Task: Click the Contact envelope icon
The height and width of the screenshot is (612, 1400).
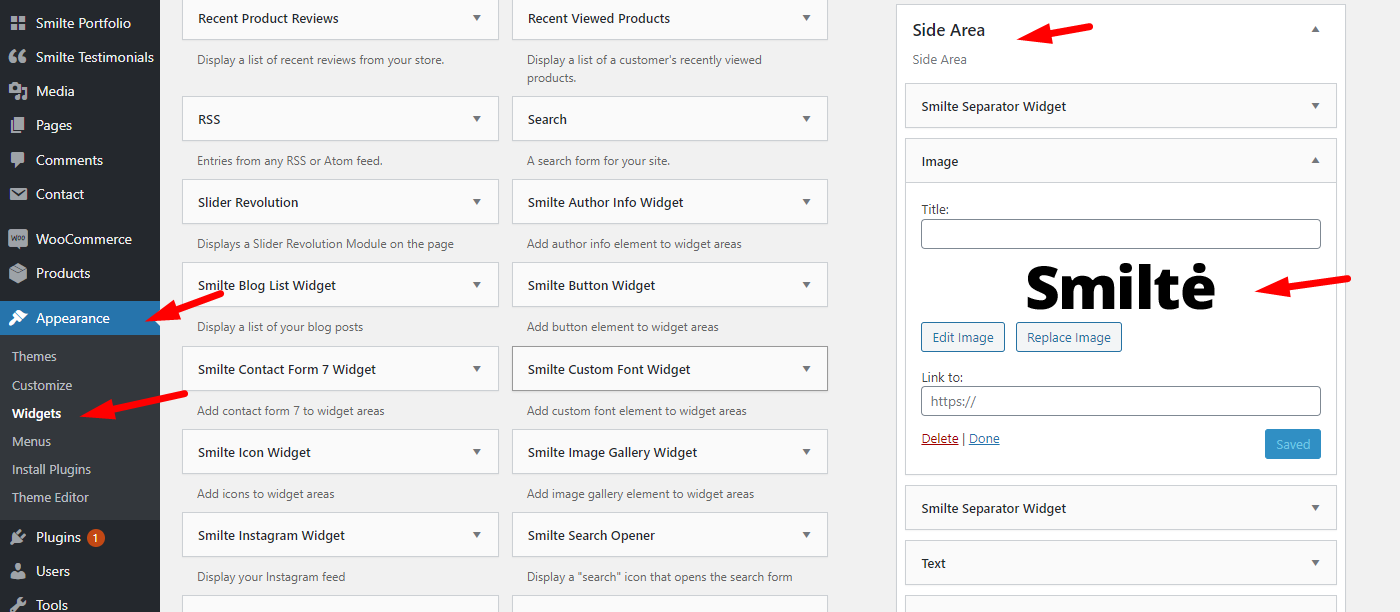Action: 18,194
